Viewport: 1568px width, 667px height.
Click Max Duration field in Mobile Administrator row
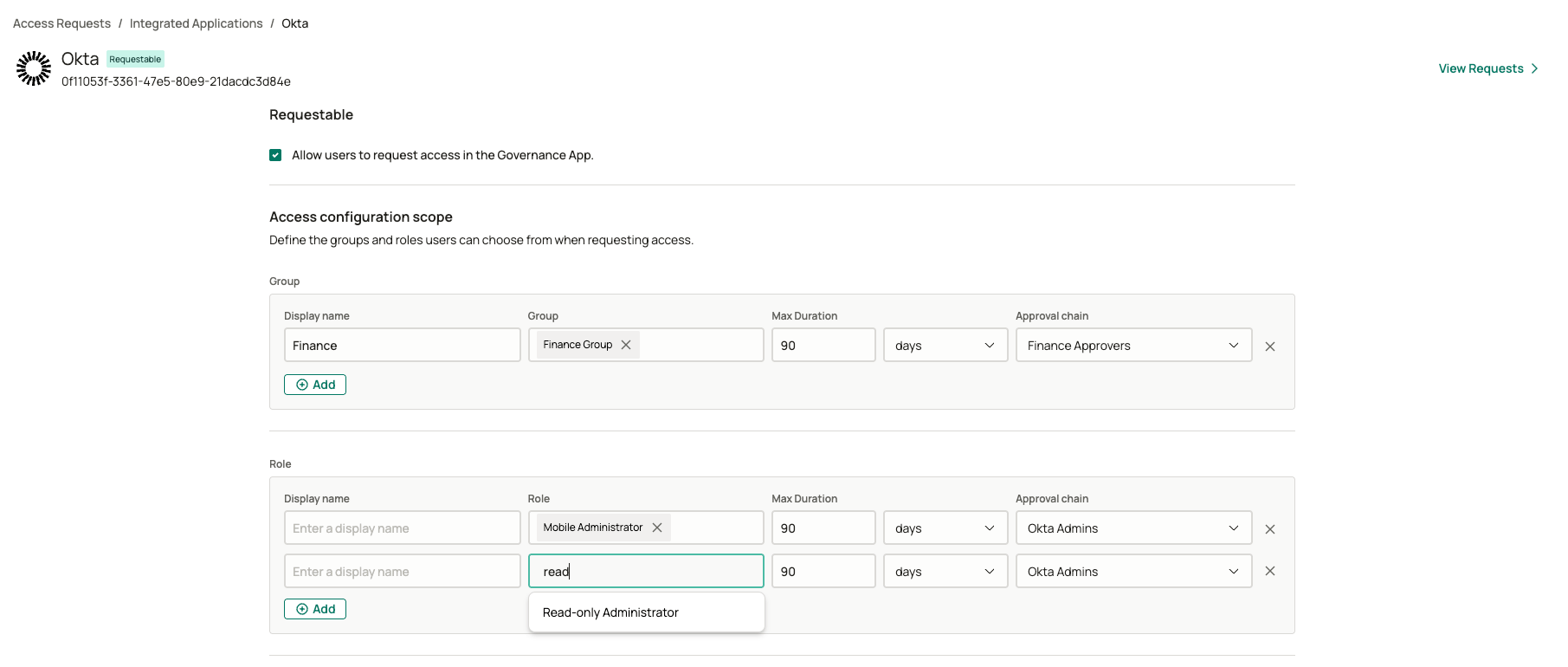pos(824,528)
